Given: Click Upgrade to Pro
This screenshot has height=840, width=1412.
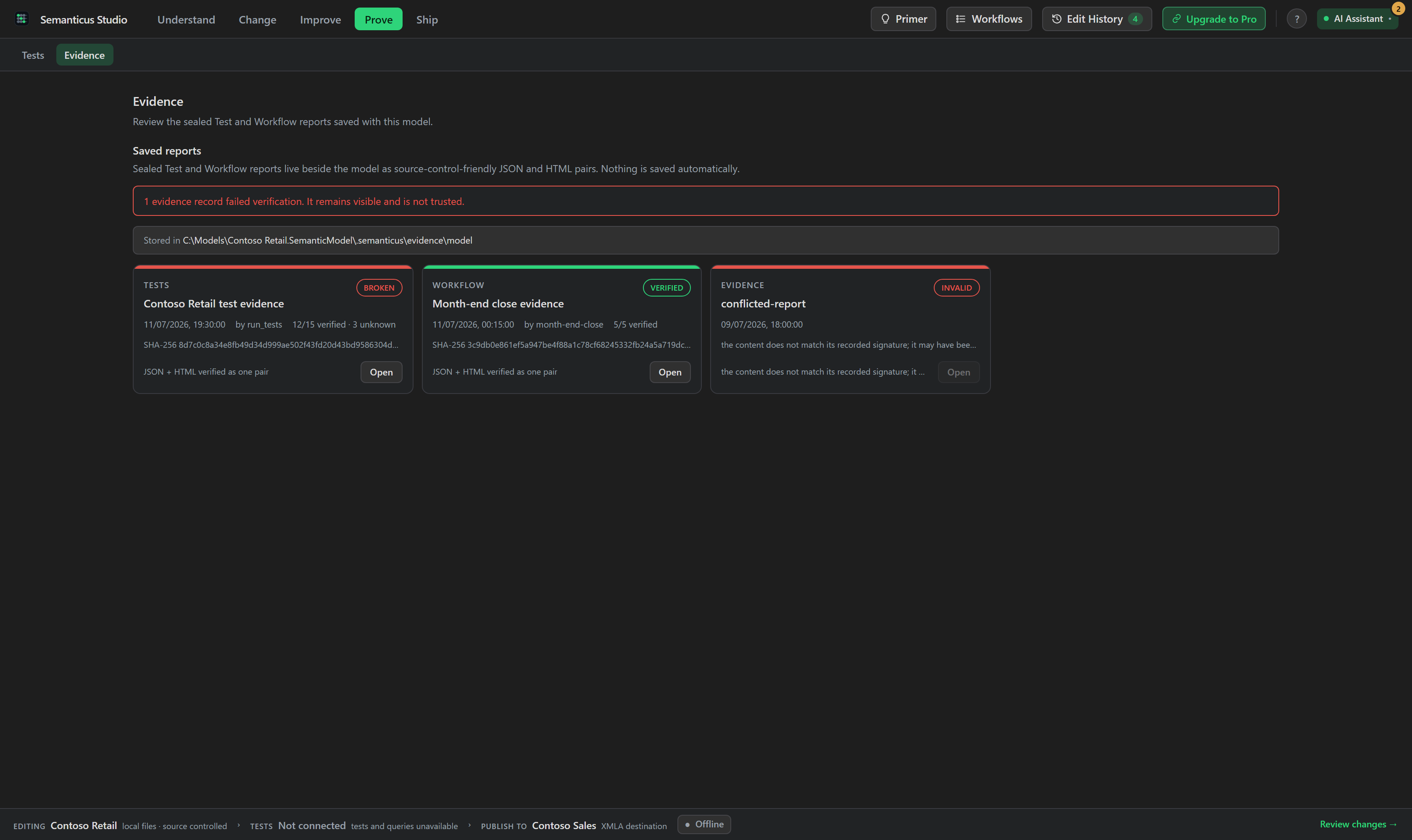Looking at the screenshot, I should (x=1214, y=18).
